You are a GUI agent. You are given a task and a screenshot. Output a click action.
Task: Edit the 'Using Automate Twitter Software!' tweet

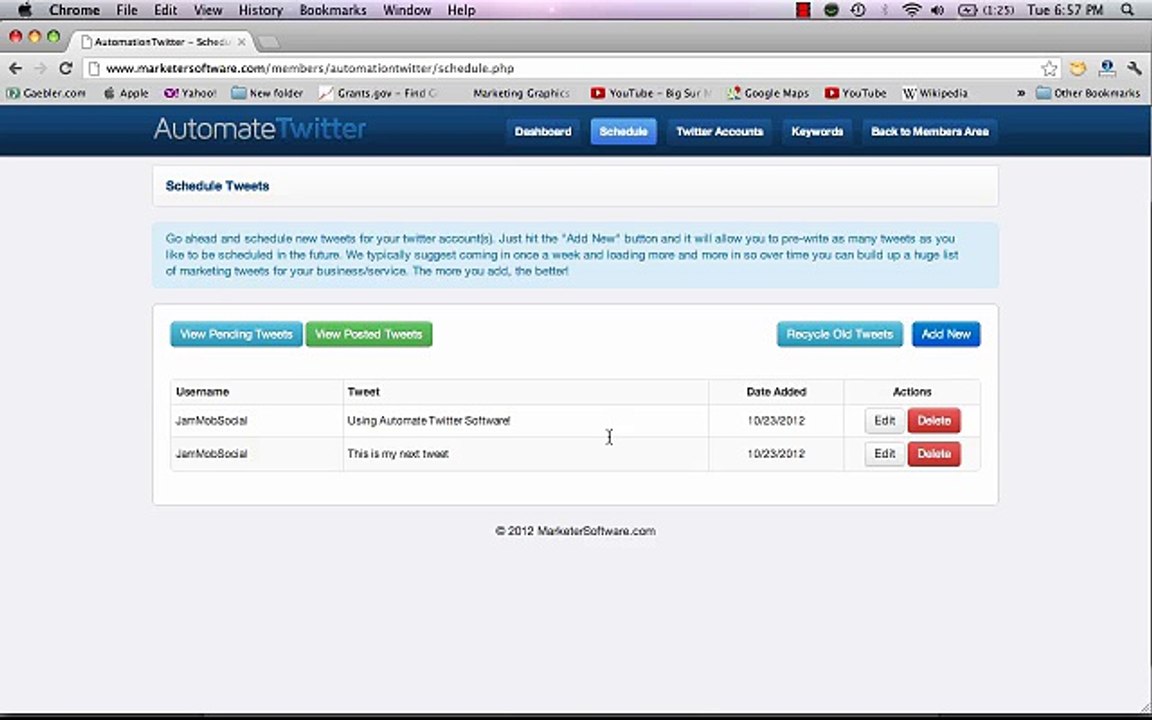(x=885, y=421)
